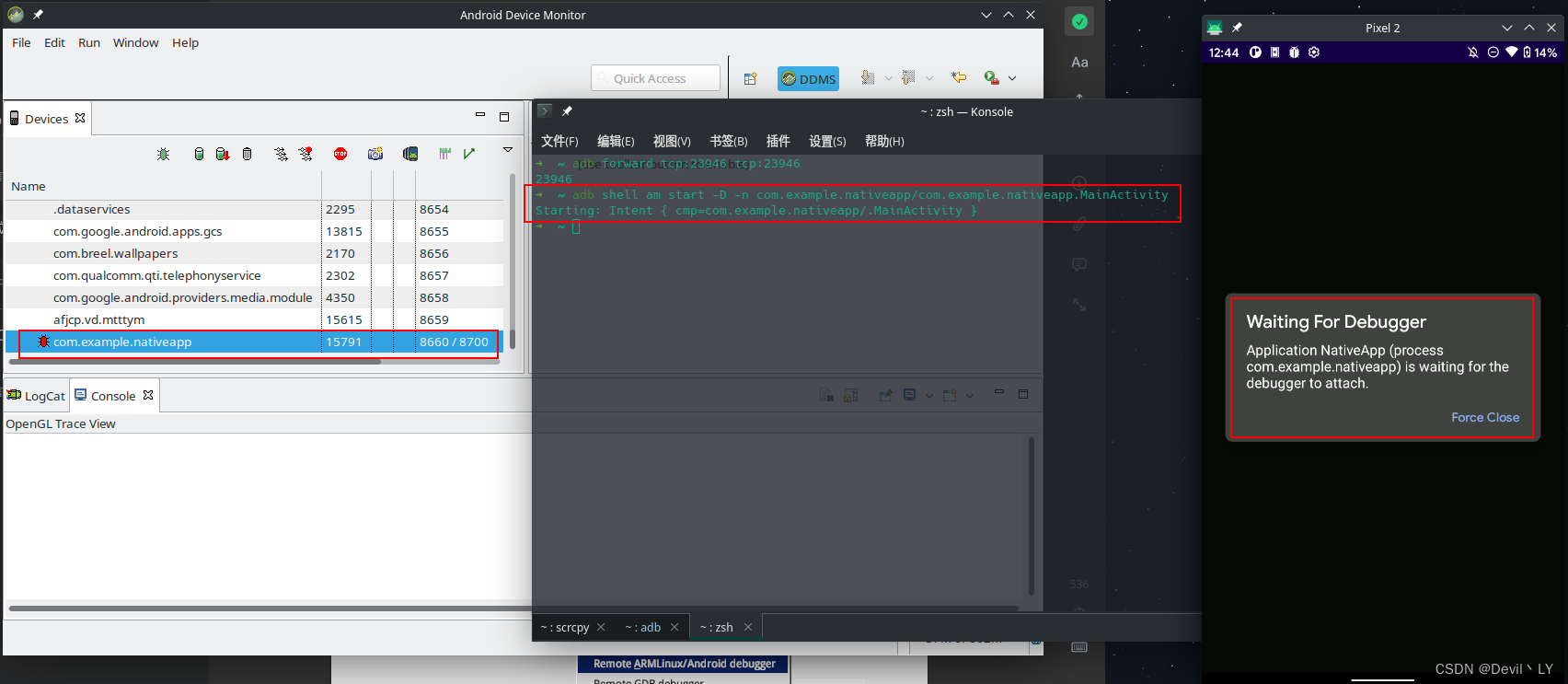Select the afjcp.vd.mtttym process row
This screenshot has width=1568, height=684.
click(254, 319)
